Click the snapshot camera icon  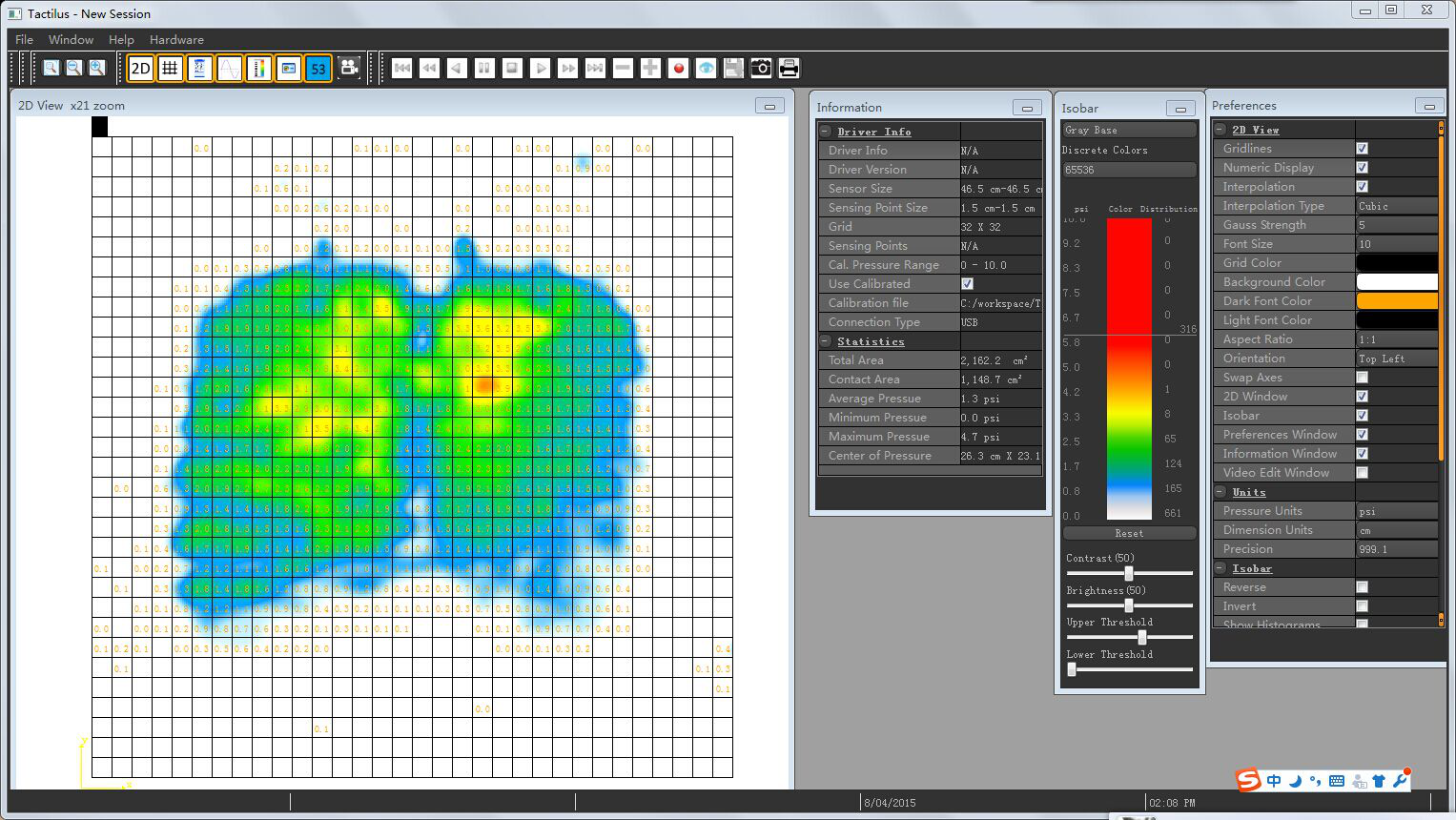point(761,69)
